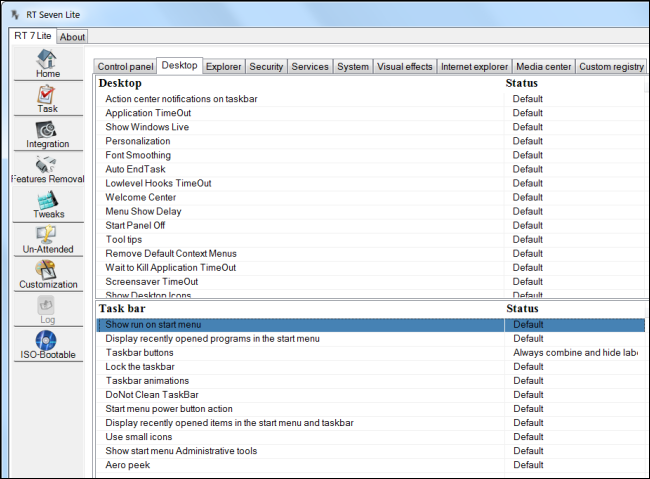
Task: Select the Personalization row
Action: coord(370,141)
